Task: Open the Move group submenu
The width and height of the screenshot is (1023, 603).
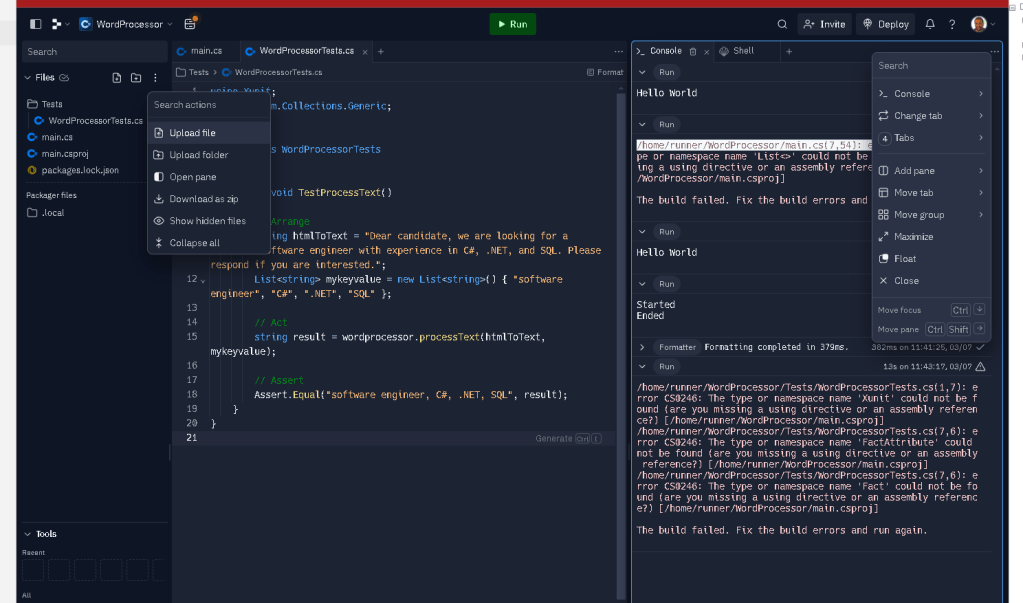Action: coord(931,215)
